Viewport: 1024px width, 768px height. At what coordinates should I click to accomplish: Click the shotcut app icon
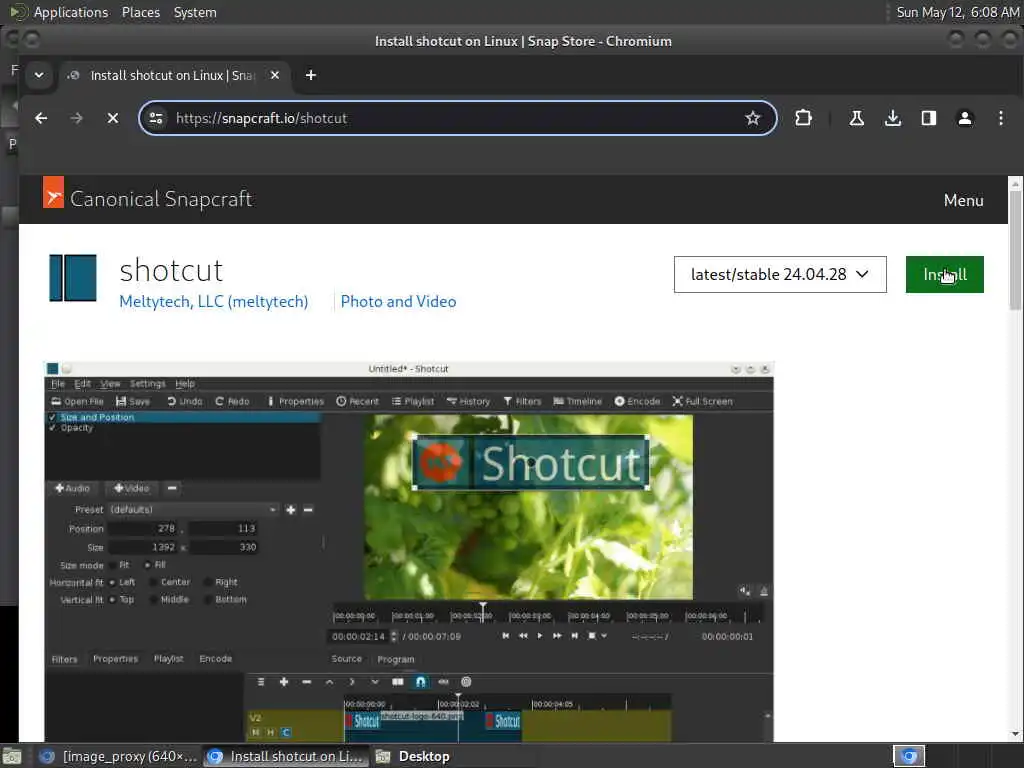(73, 278)
